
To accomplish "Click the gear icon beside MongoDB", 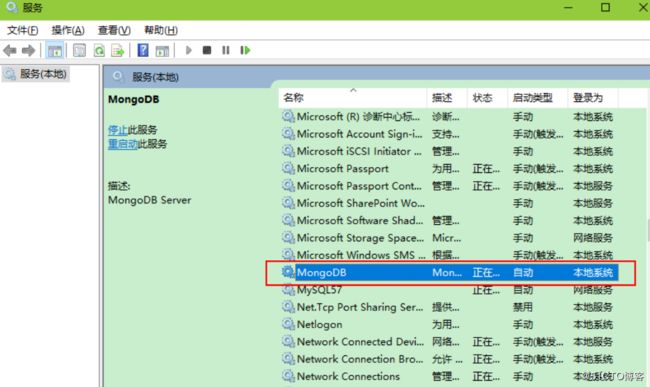I will [x=288, y=272].
